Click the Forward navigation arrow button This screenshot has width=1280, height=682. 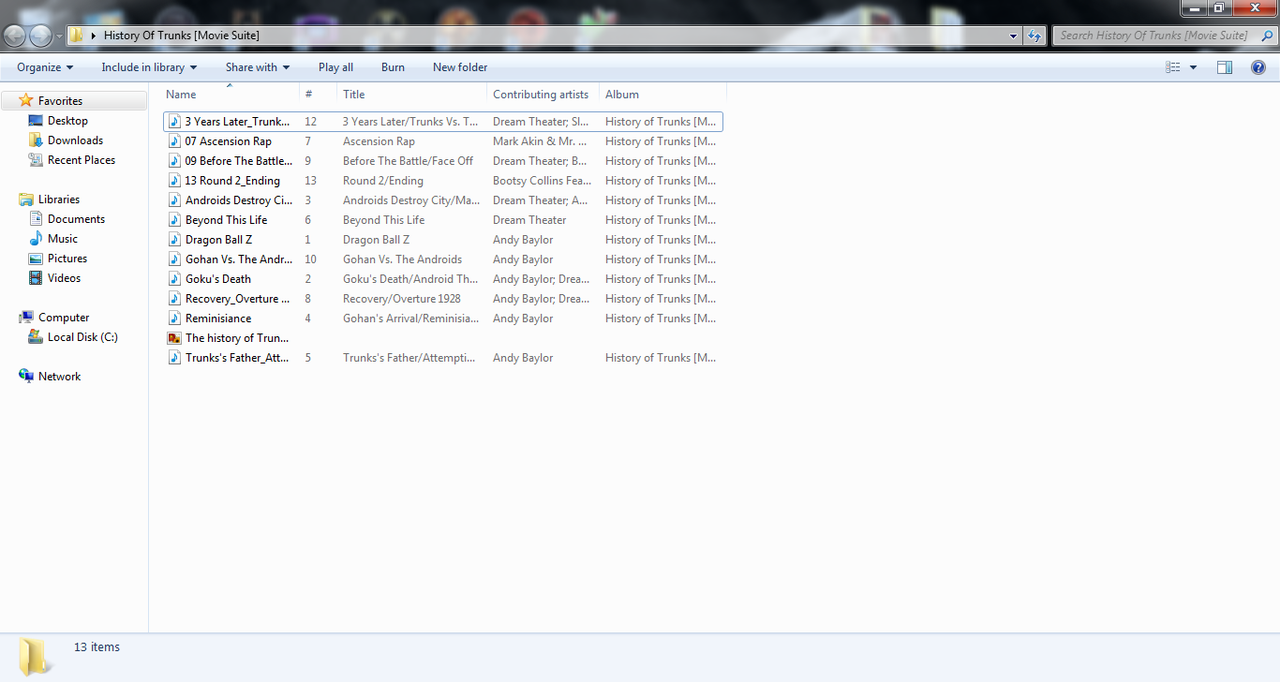41,35
